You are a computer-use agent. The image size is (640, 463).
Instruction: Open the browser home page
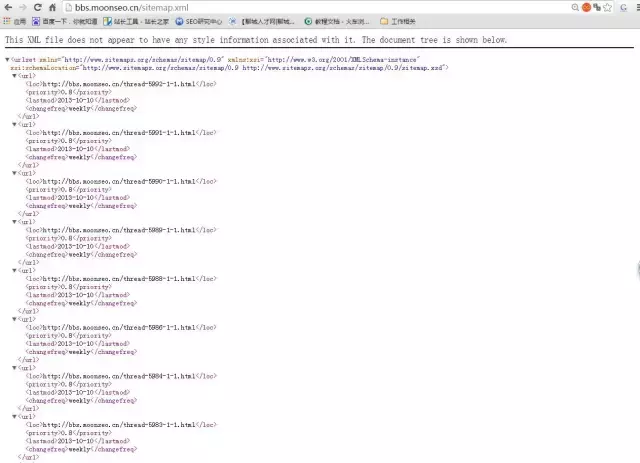(52, 7)
